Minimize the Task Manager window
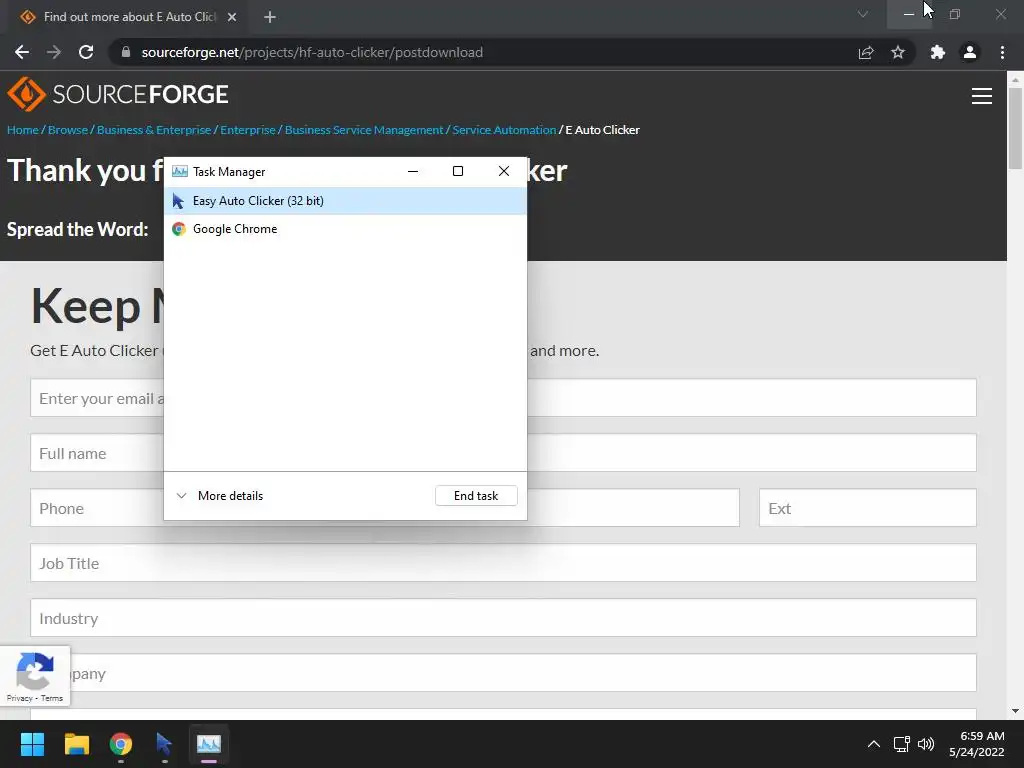 point(413,171)
